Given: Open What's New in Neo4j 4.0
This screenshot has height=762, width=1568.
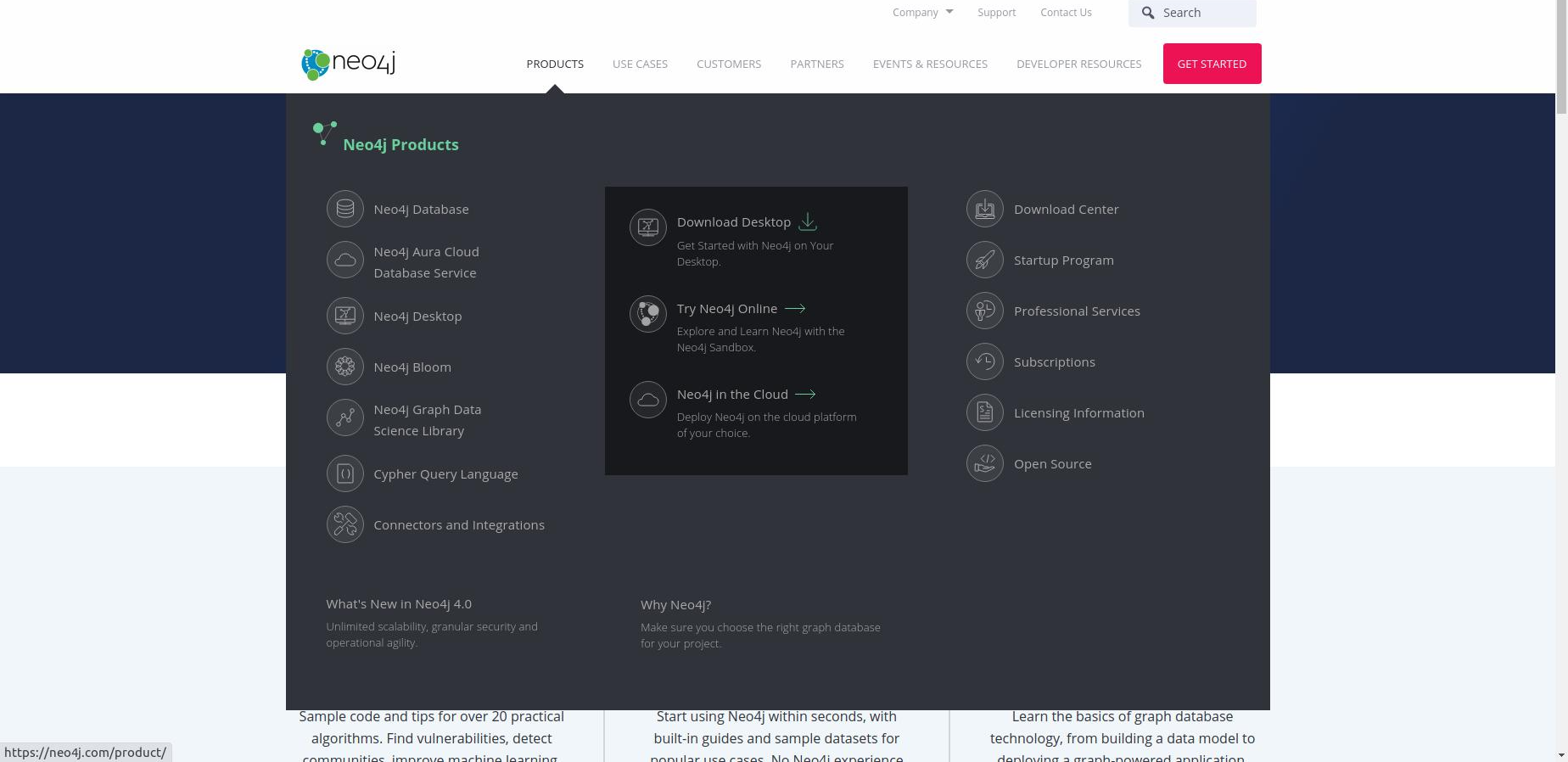Looking at the screenshot, I should click(399, 604).
